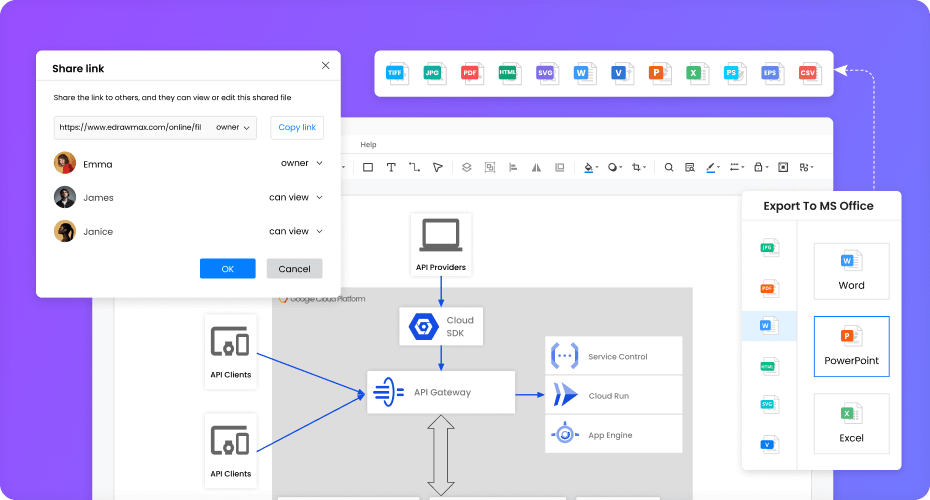Select the App Engine box
The width and height of the screenshot is (930, 500).
tap(613, 435)
